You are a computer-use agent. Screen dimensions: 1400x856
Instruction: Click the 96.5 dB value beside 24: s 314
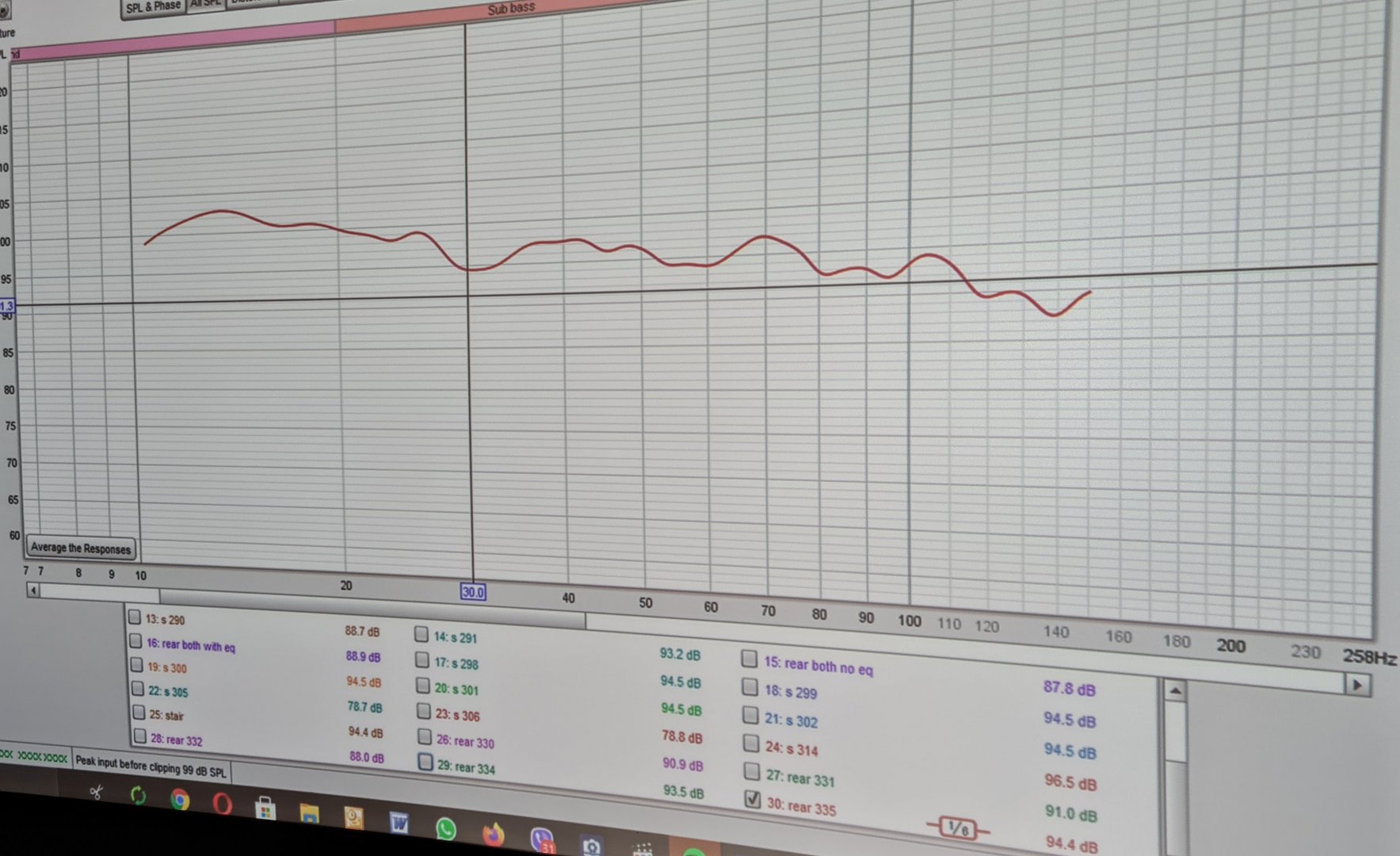[x=1070, y=782]
